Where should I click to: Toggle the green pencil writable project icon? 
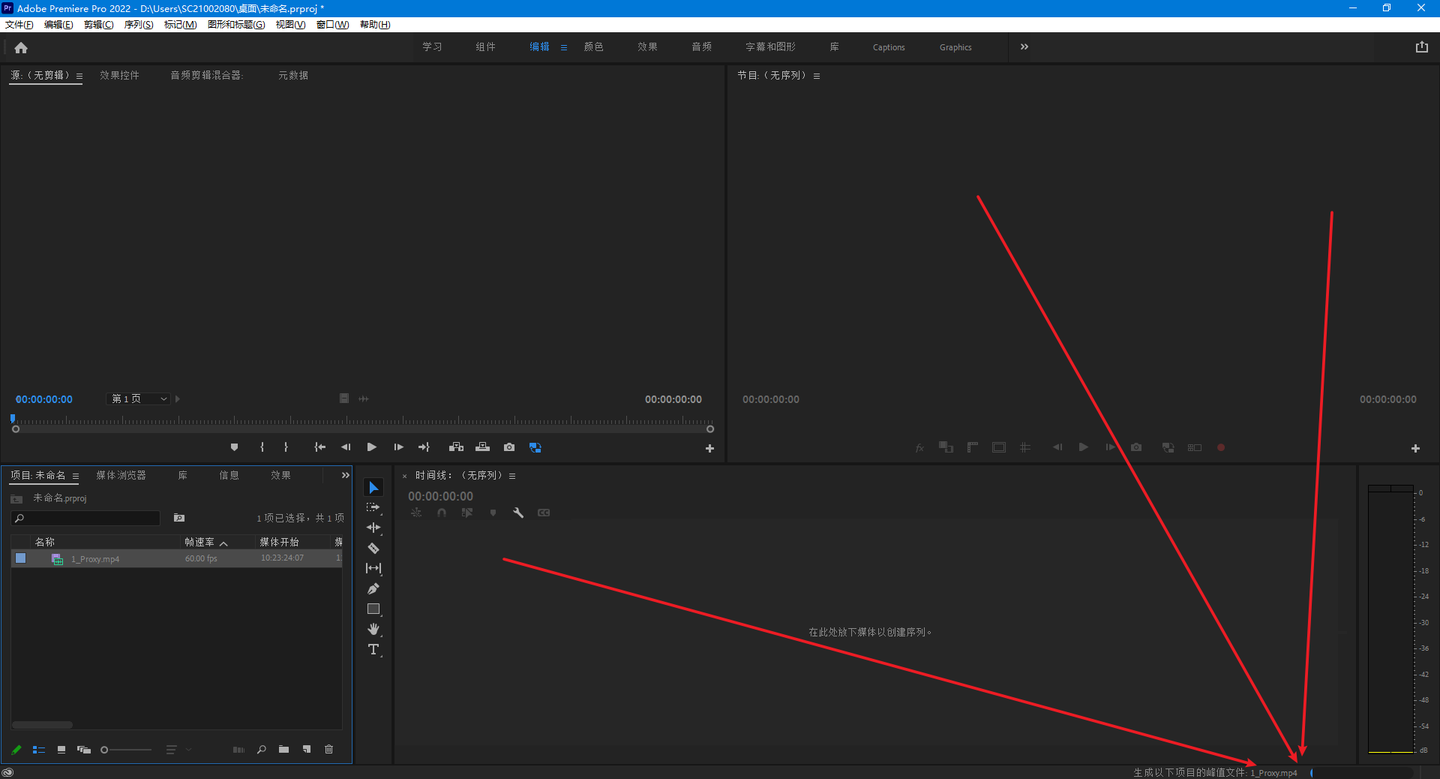(x=16, y=749)
